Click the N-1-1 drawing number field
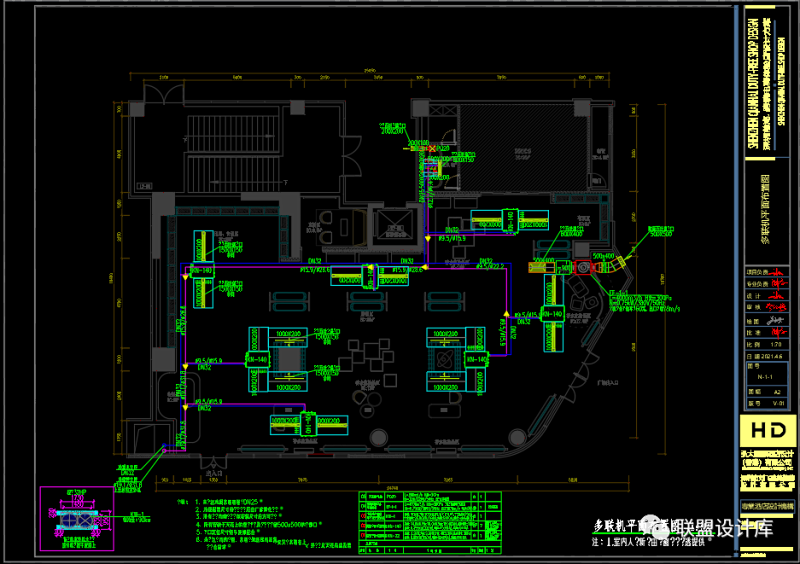The width and height of the screenshot is (800, 564). click(x=767, y=377)
